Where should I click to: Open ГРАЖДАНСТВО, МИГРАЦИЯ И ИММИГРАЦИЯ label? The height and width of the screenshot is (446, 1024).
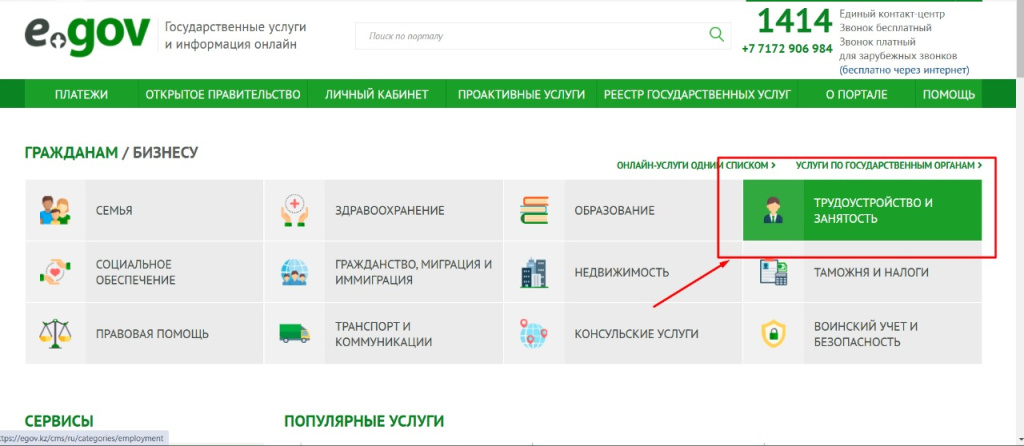(413, 272)
